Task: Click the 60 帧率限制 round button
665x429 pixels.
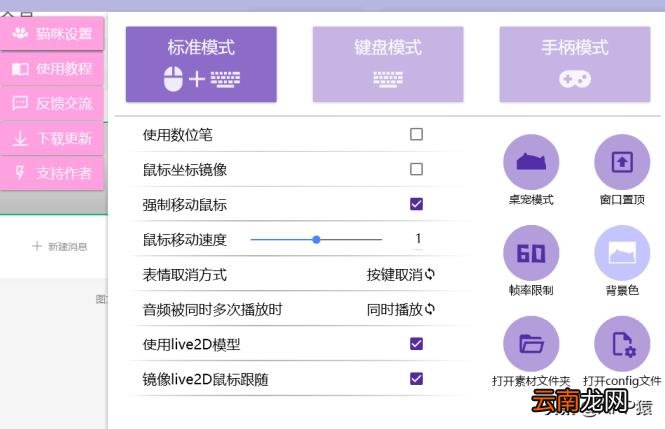Action: (x=531, y=253)
